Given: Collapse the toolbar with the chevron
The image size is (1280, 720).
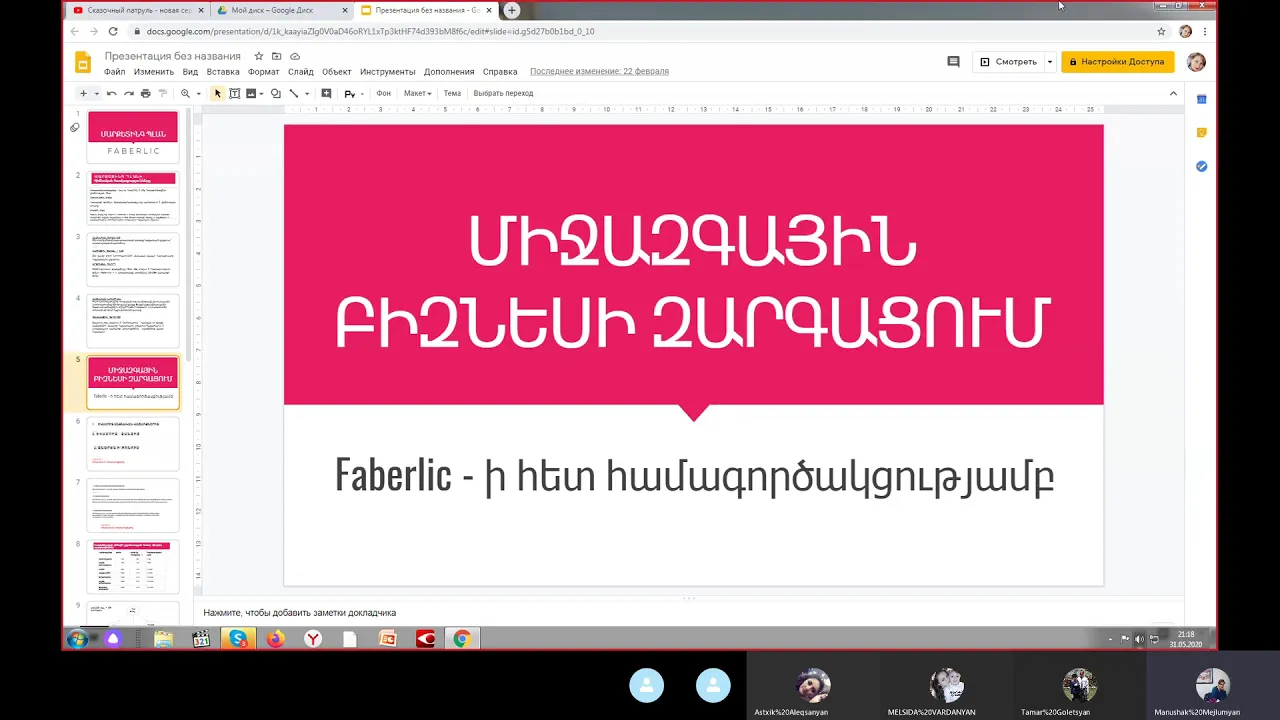Looking at the screenshot, I should click(x=1173, y=93).
